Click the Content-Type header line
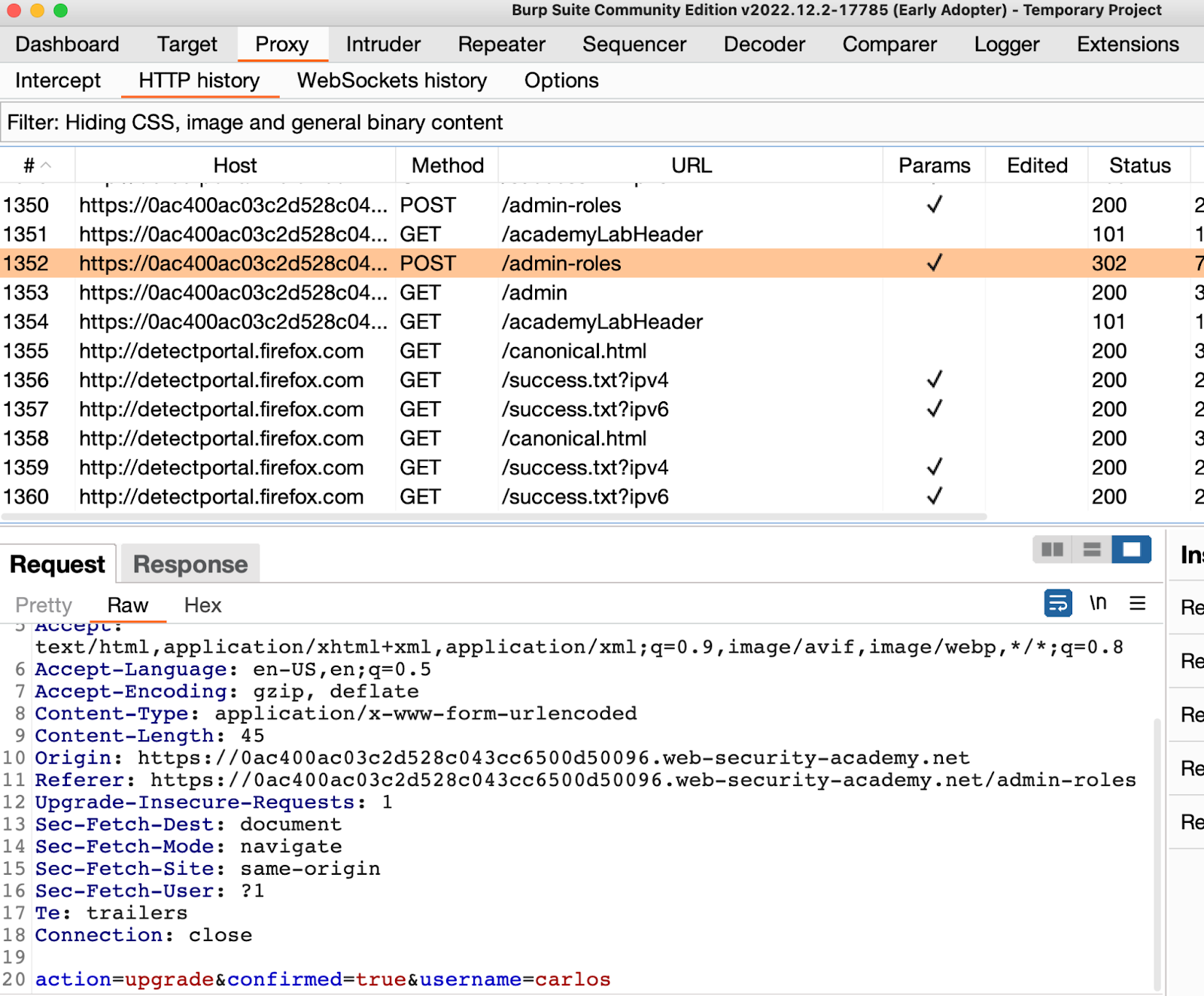 [336, 714]
